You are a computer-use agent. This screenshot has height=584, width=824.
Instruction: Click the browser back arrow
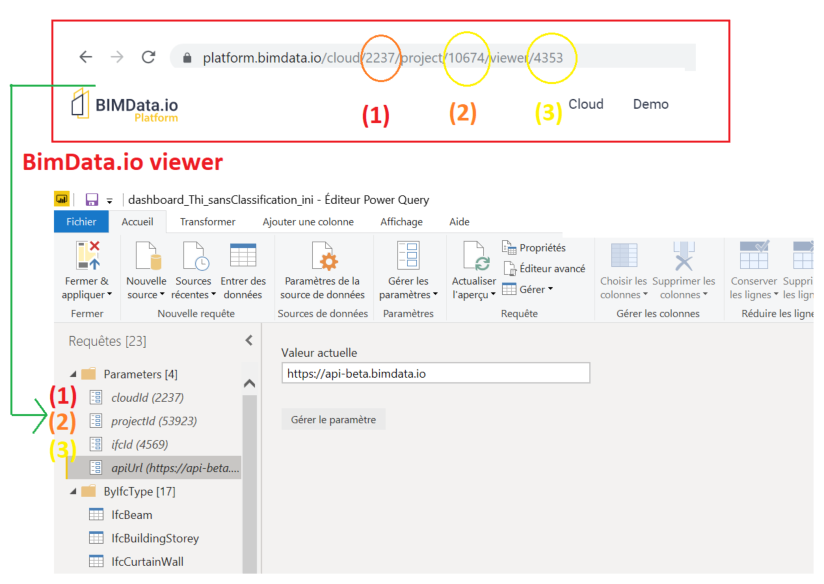click(x=86, y=57)
